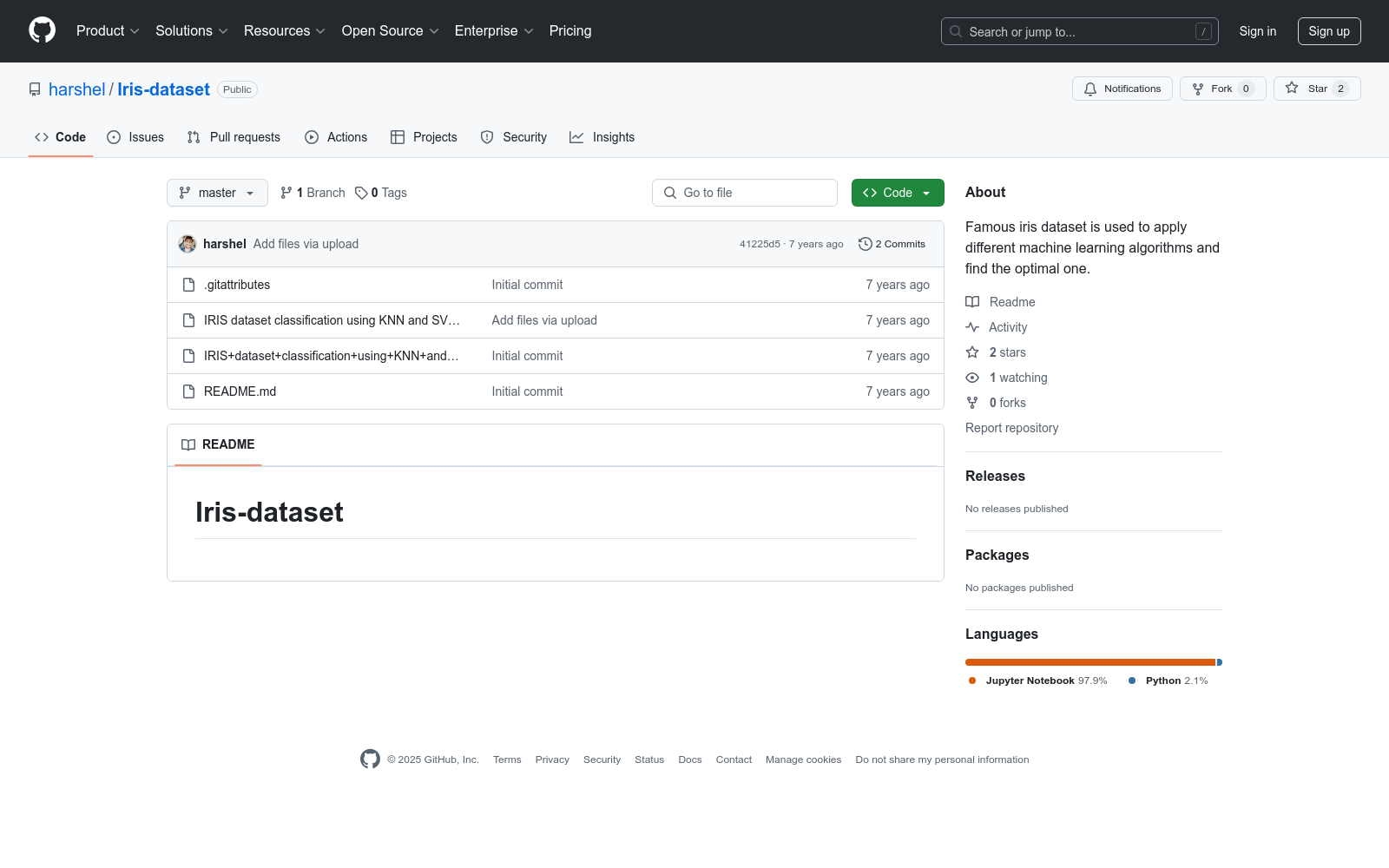Open the harshel user profile link
The height and width of the screenshot is (868, 1389).
[x=77, y=89]
